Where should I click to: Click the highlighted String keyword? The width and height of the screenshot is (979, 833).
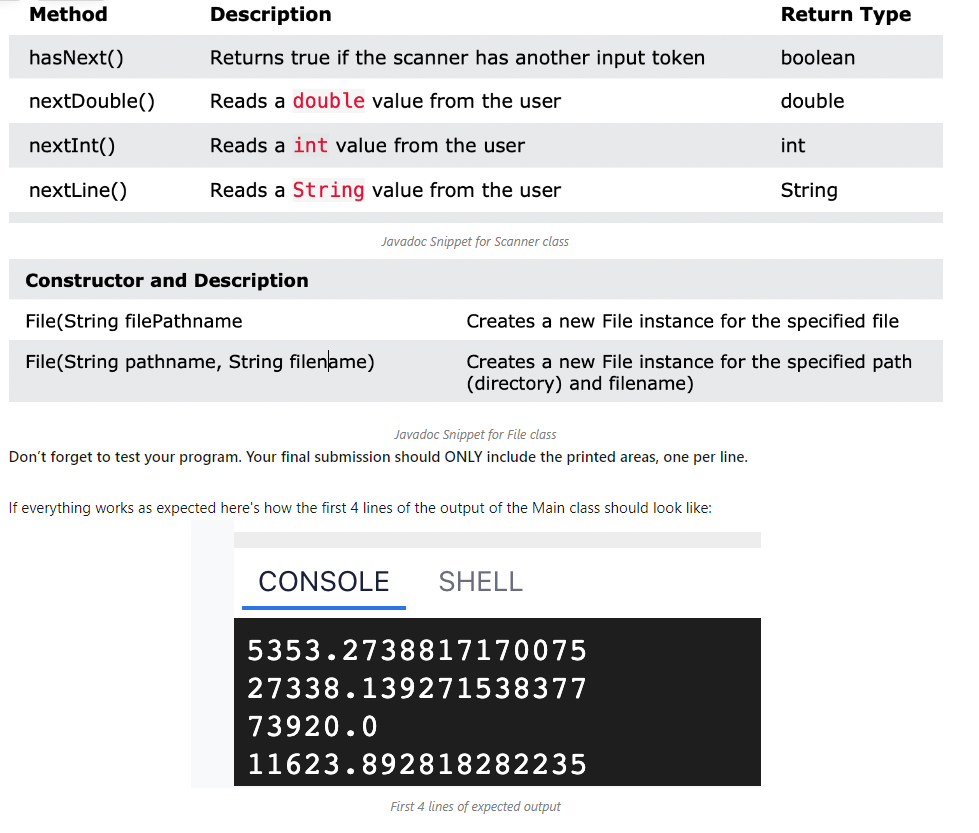click(328, 190)
